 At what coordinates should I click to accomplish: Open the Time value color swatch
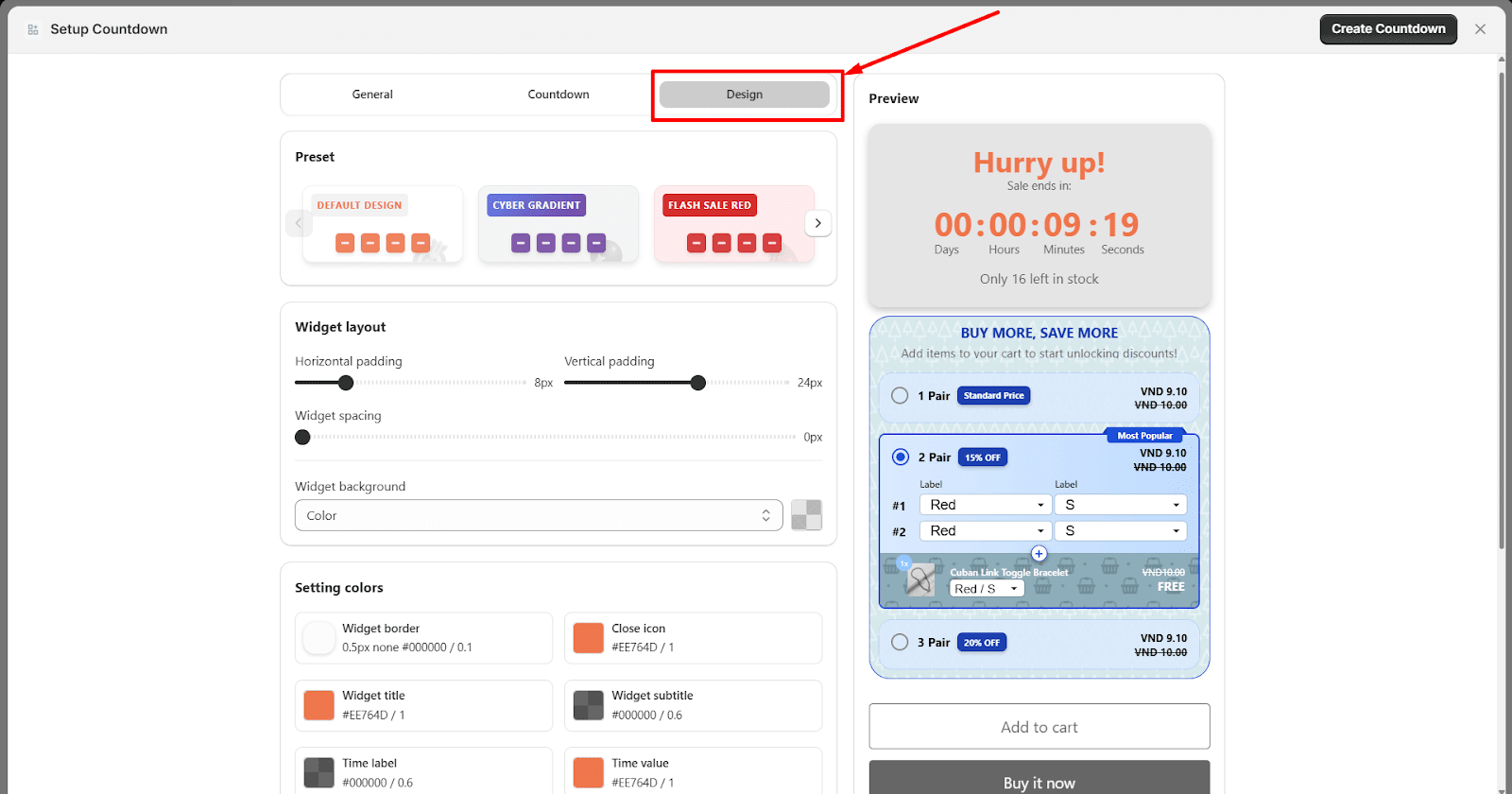click(x=588, y=772)
